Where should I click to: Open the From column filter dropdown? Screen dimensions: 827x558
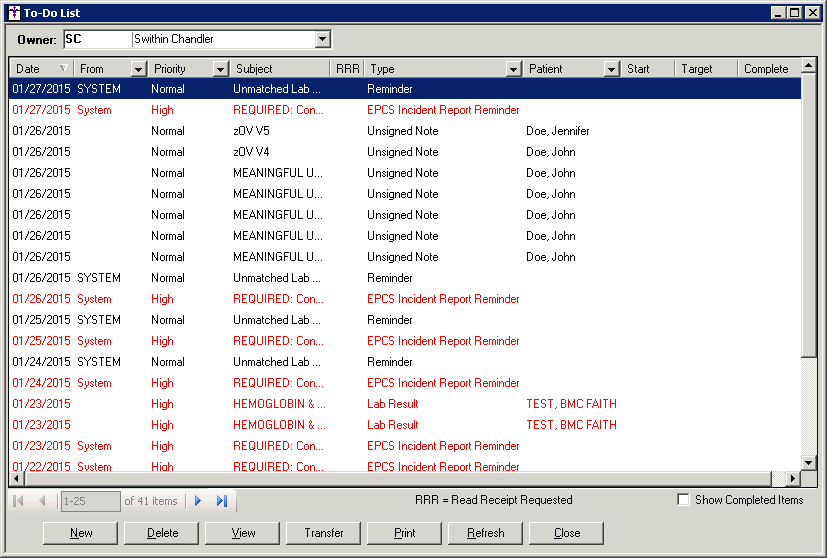[139, 69]
